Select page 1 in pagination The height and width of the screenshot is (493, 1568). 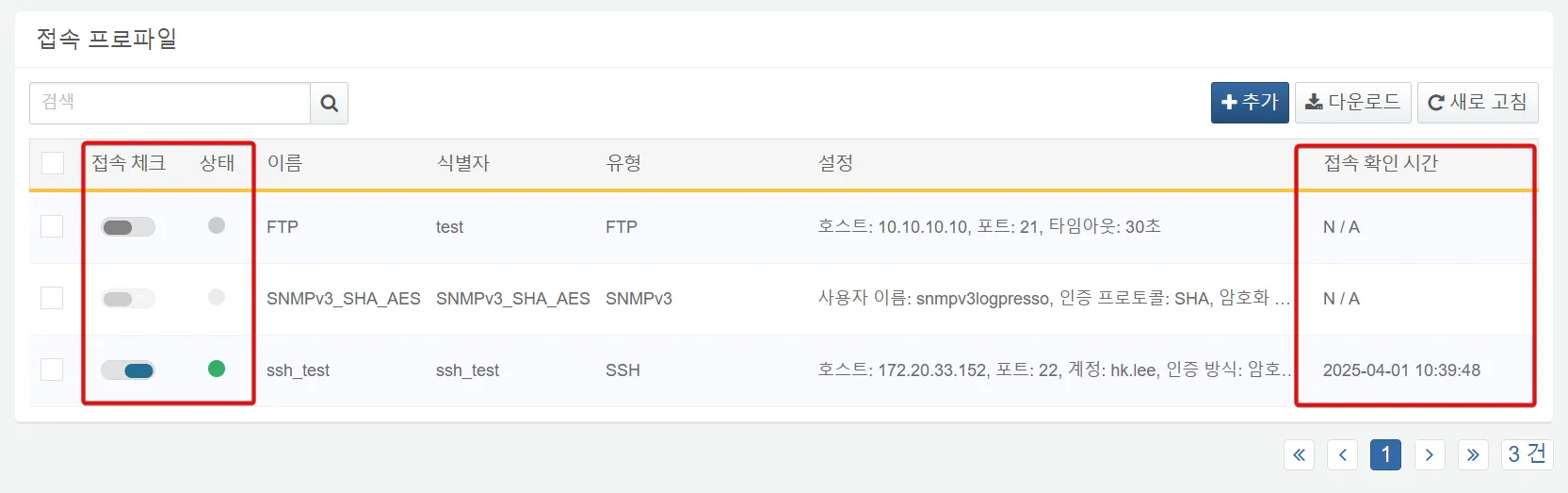1385,455
